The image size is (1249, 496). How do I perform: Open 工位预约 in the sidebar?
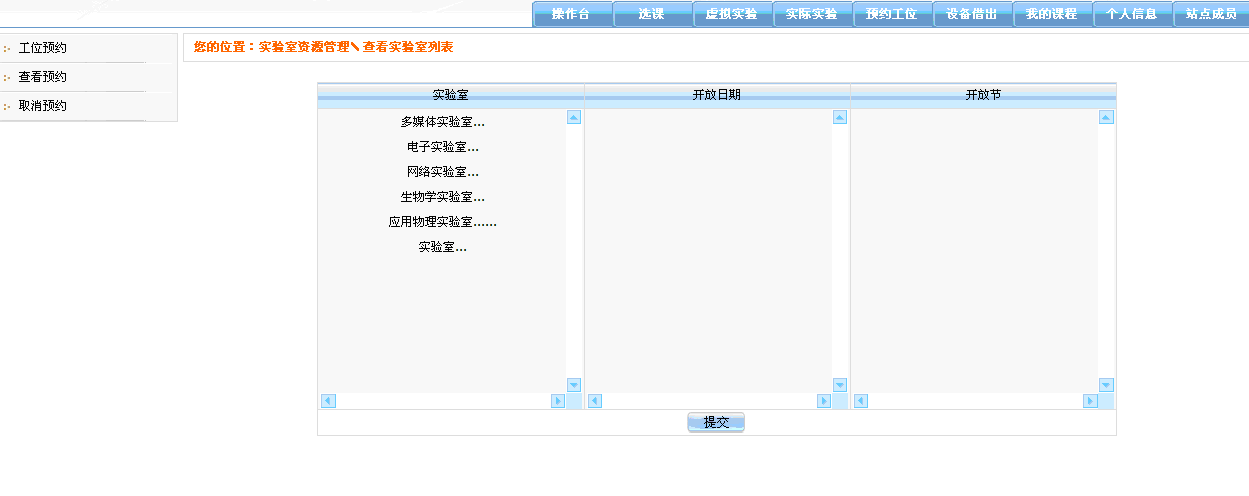43,48
